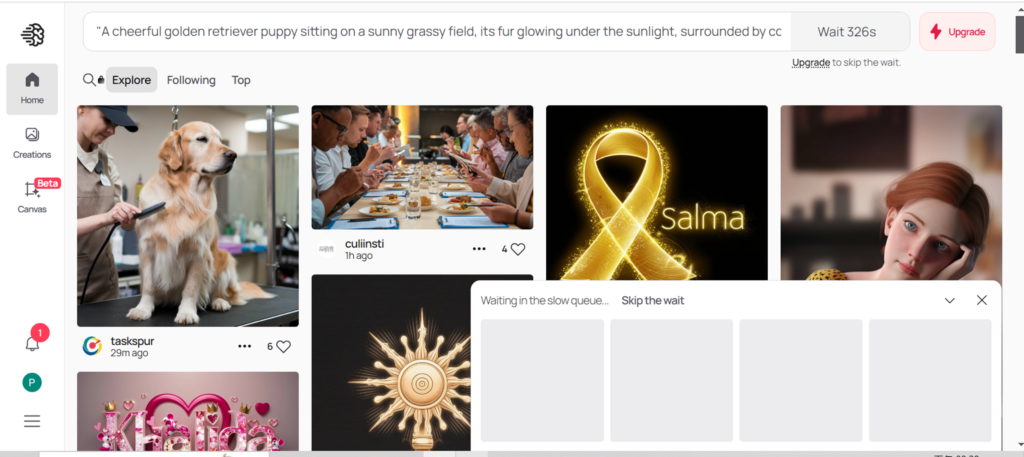Switch to the Following tab
Viewport: 1024px width, 457px height.
(191, 80)
